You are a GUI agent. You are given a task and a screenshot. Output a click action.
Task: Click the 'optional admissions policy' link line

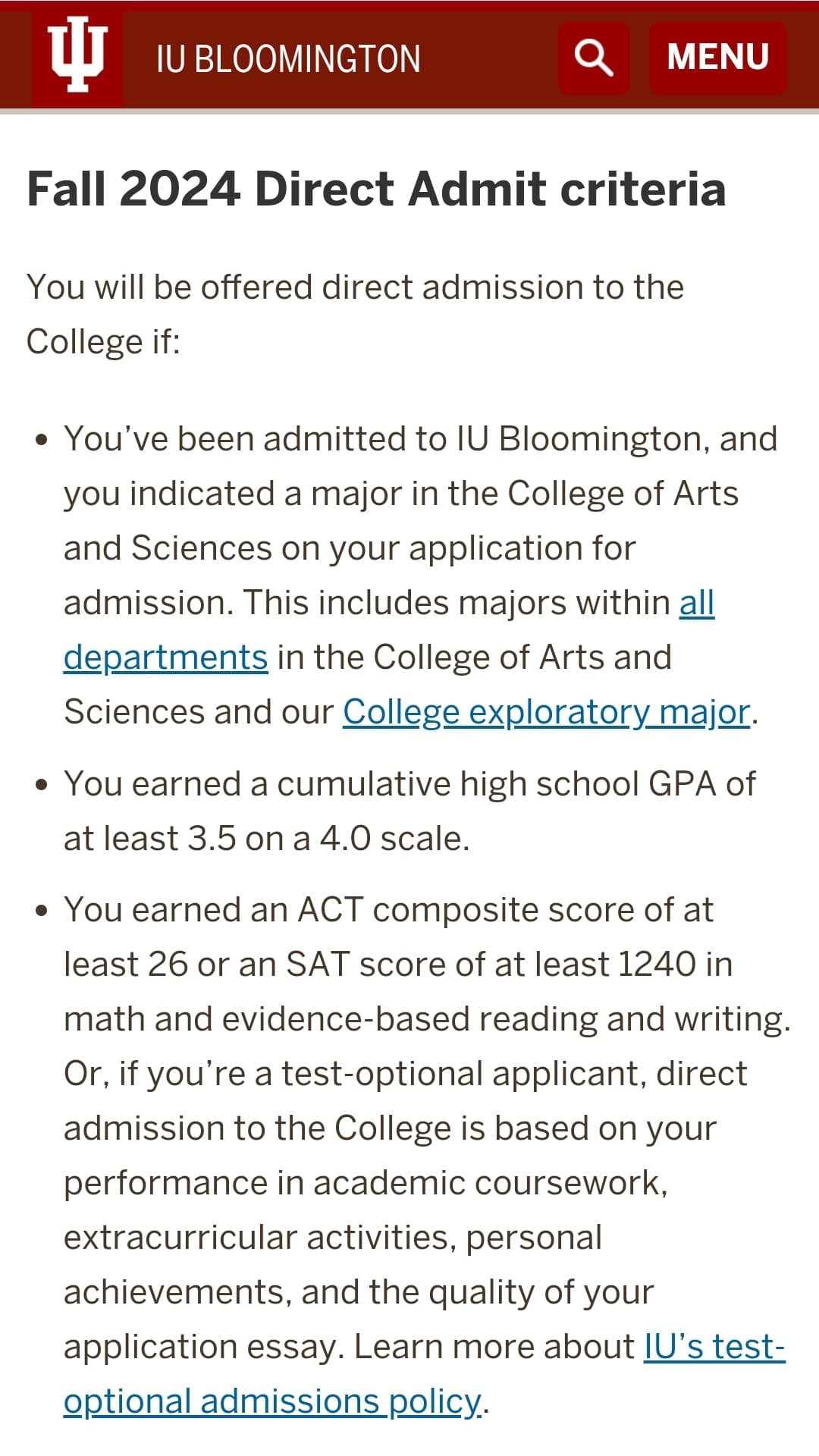[273, 1402]
